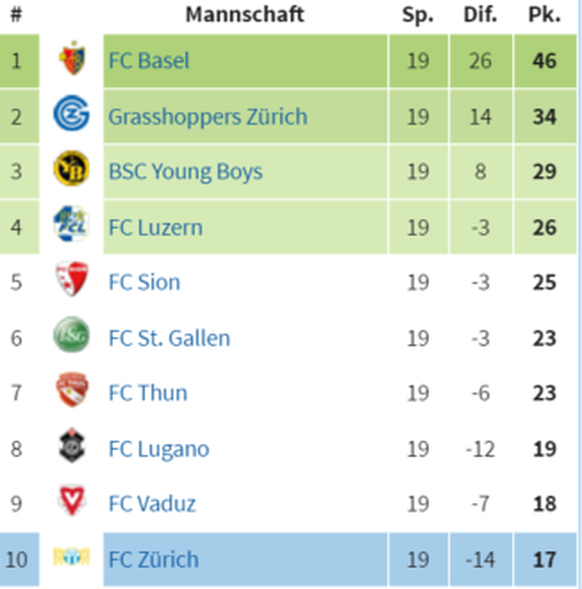Click the FC Luzern club logo
The image size is (582, 589).
[x=71, y=224]
